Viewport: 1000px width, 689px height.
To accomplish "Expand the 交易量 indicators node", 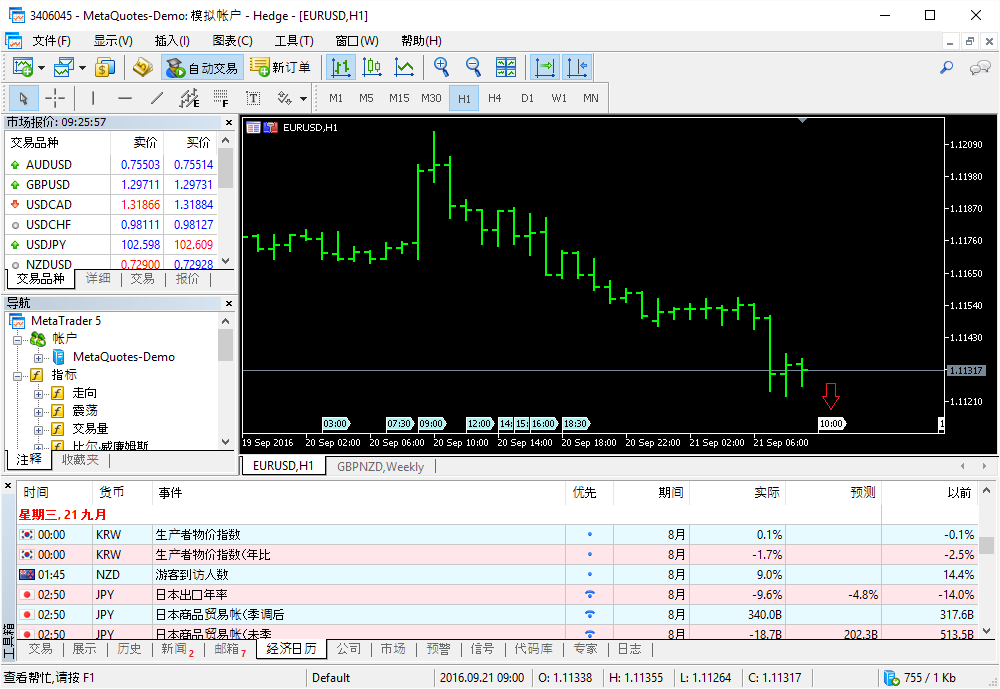I will tap(38, 429).
